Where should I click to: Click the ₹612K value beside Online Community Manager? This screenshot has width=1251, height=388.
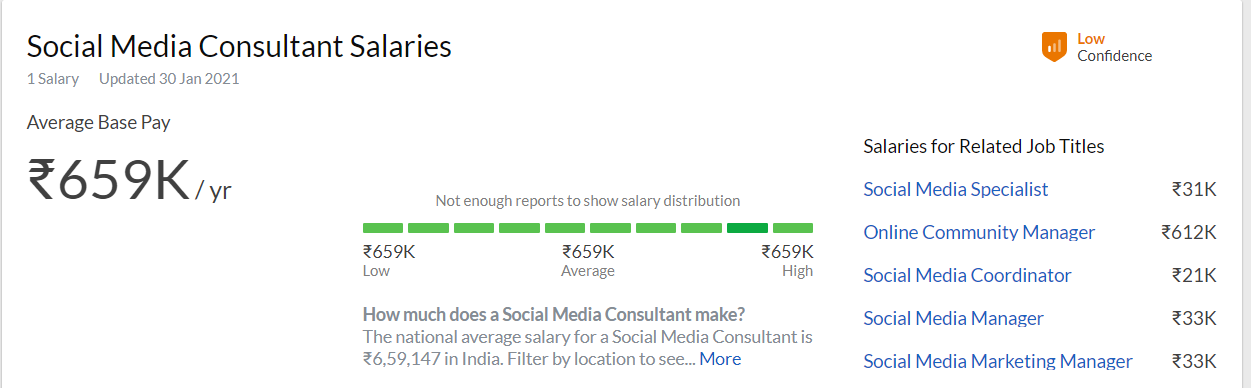[1189, 232]
